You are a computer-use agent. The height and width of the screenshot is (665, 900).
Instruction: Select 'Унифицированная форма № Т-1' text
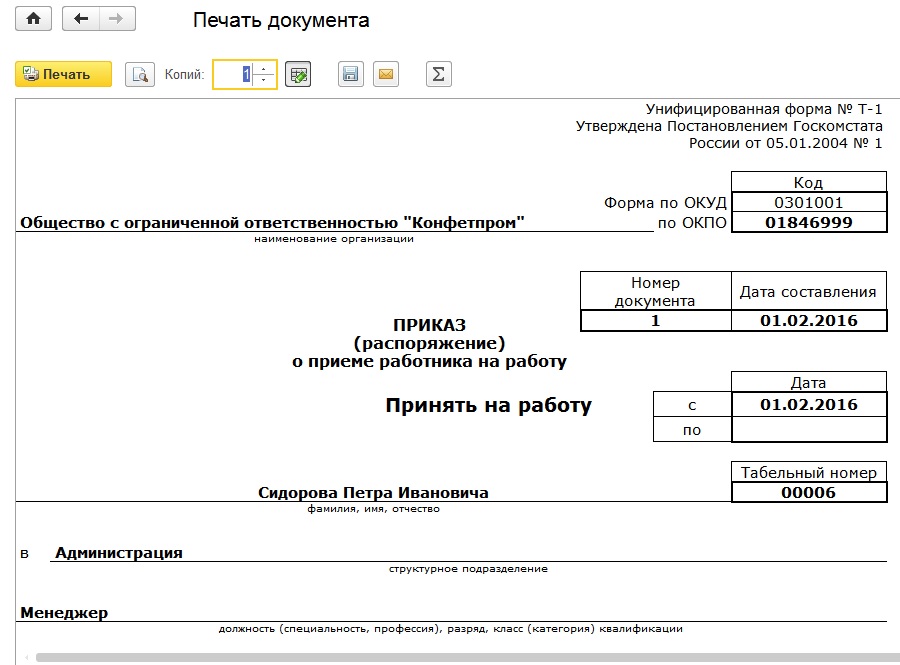click(764, 109)
